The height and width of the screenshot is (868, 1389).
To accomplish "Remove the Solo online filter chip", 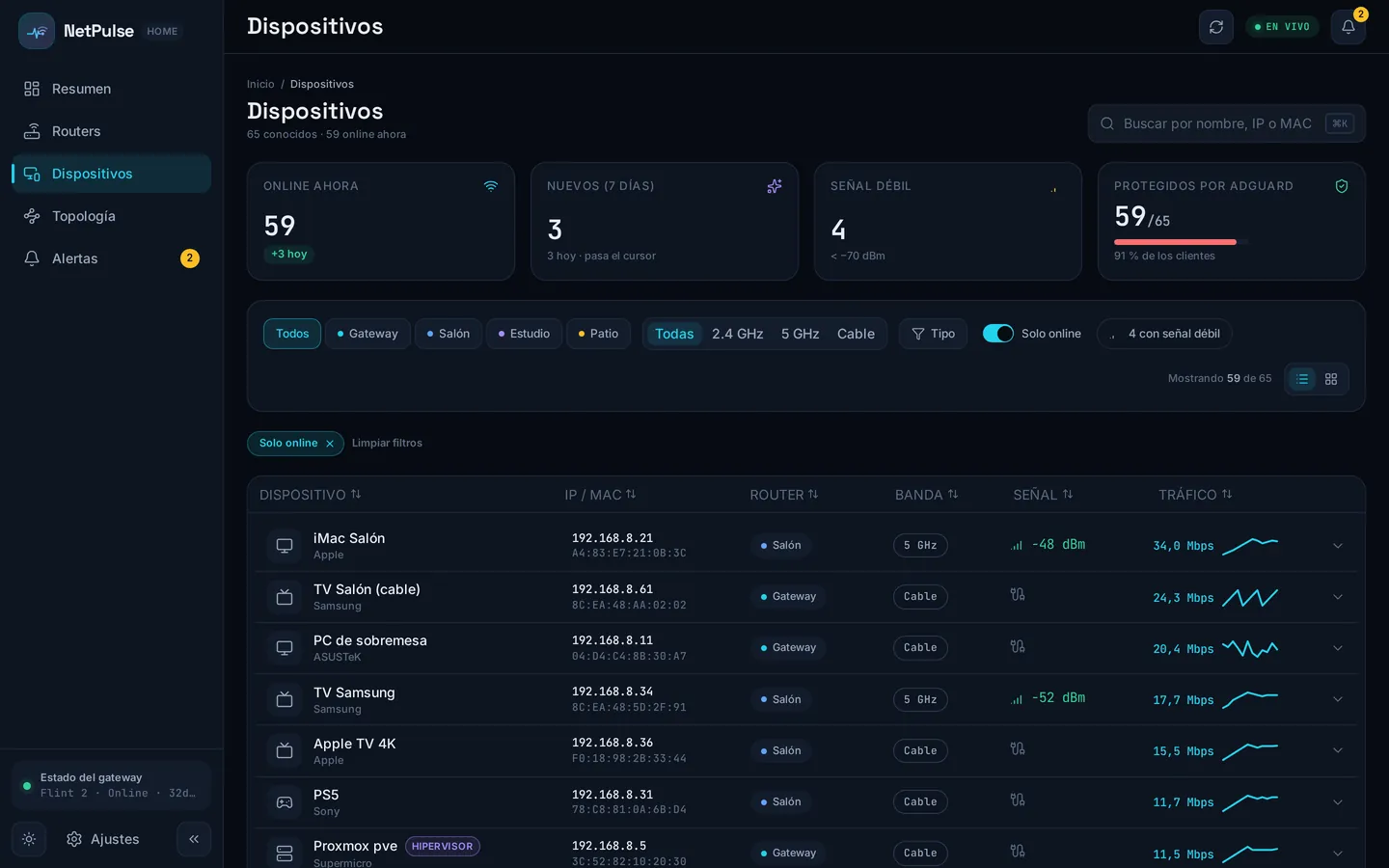I will click(x=330, y=444).
